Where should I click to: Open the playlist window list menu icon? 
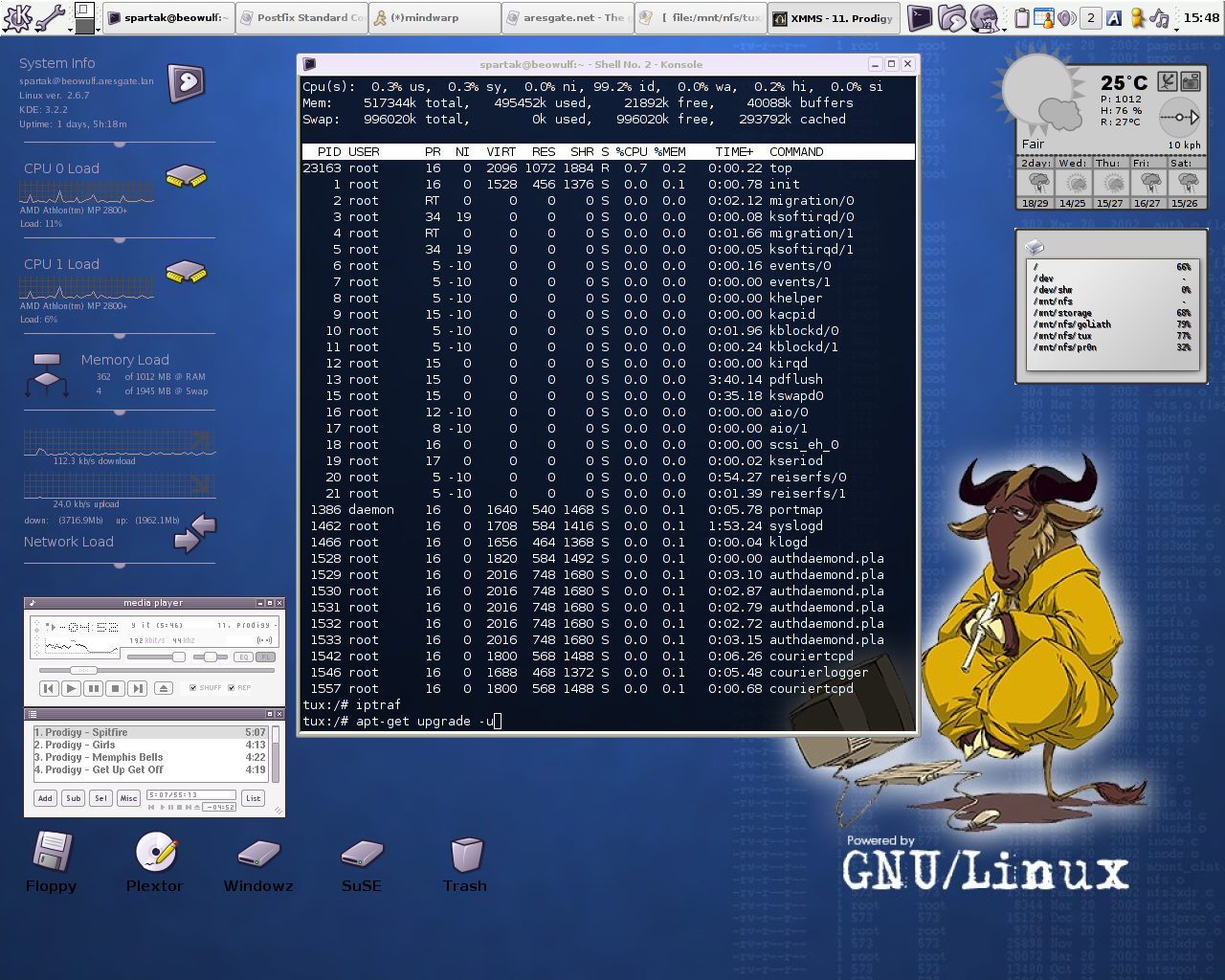[32, 714]
